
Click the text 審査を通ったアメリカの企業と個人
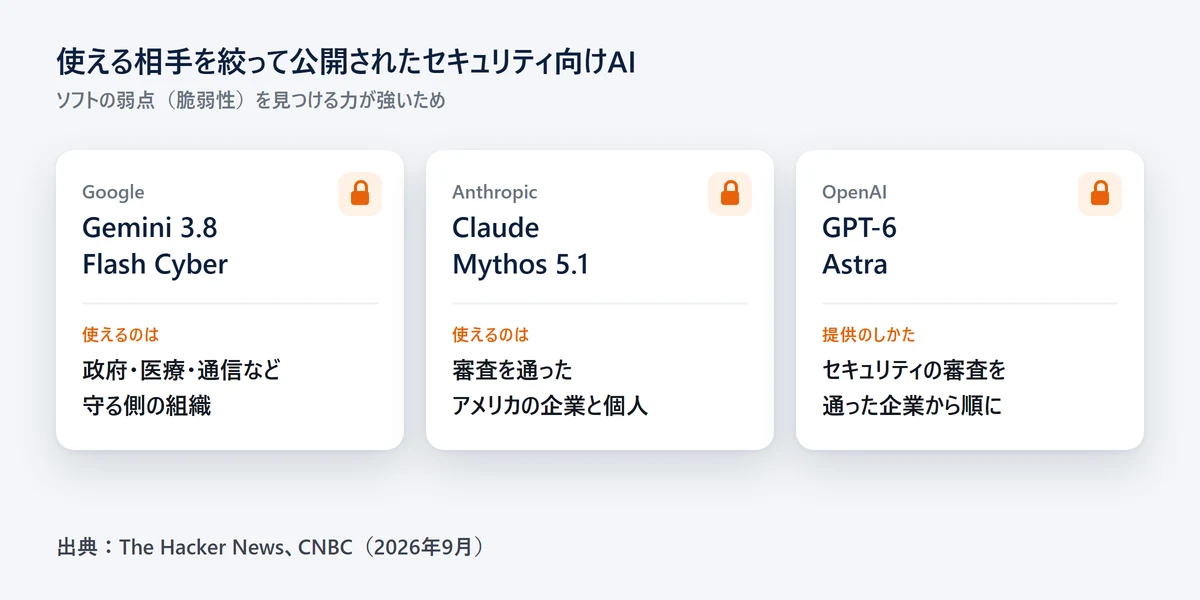click(550, 388)
